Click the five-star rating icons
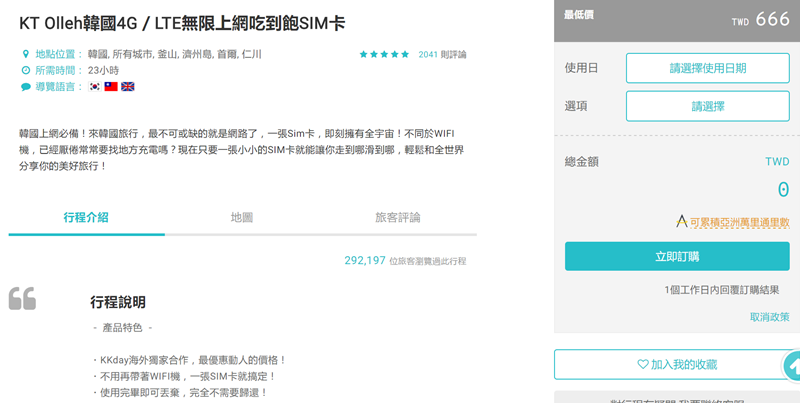The image size is (800, 403). [x=384, y=54]
